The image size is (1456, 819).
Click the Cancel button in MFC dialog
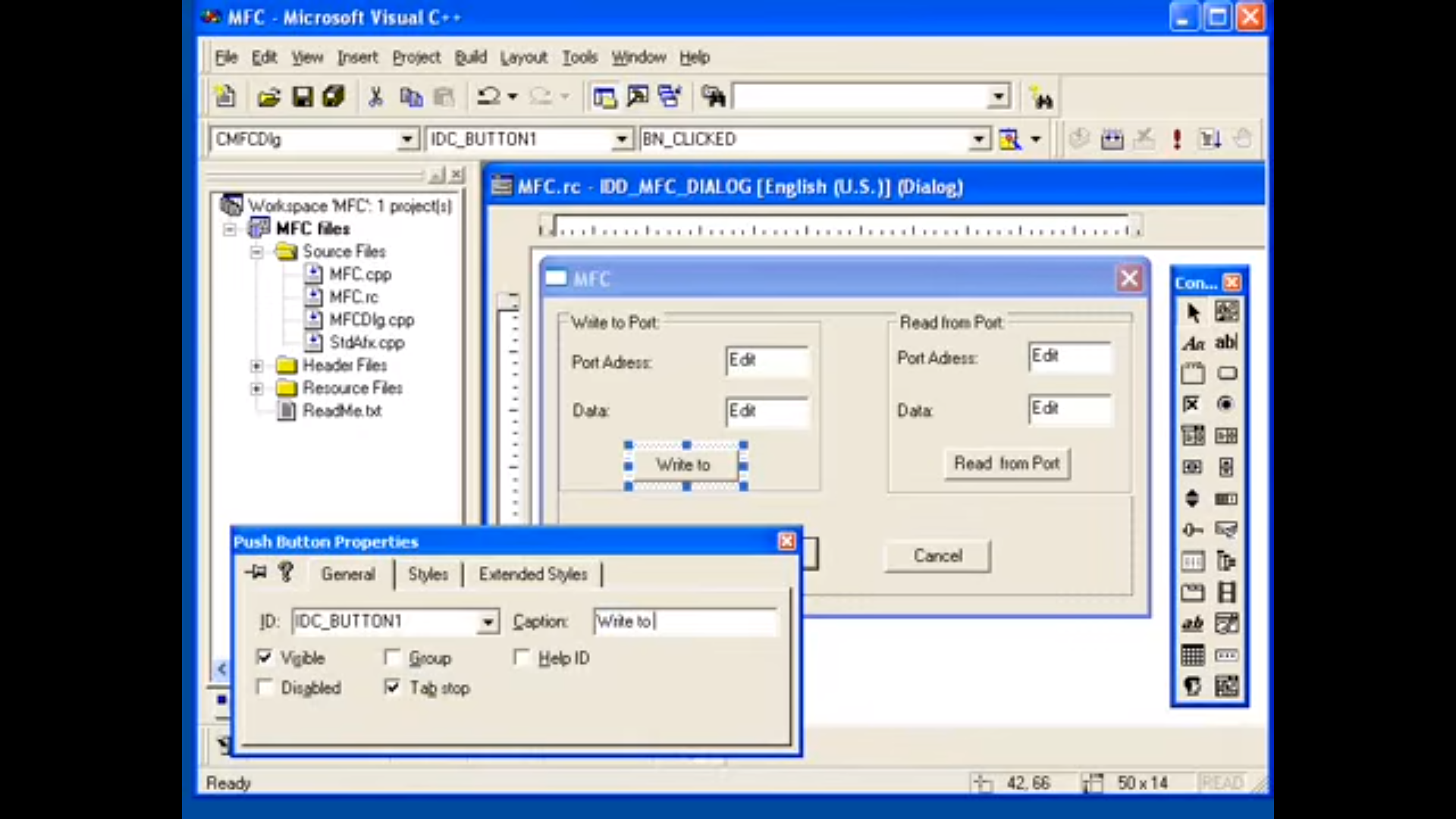[937, 556]
